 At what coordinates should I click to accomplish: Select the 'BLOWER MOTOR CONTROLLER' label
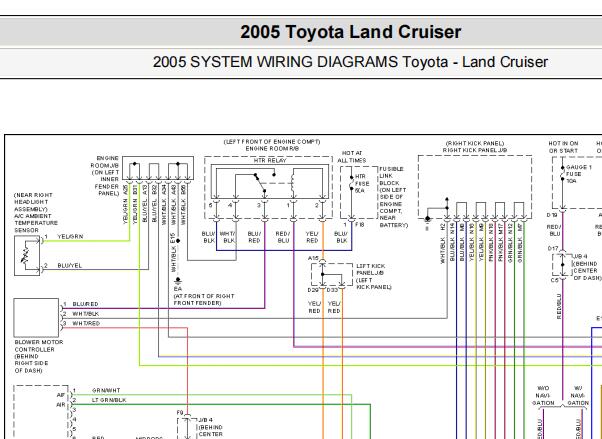click(x=38, y=346)
